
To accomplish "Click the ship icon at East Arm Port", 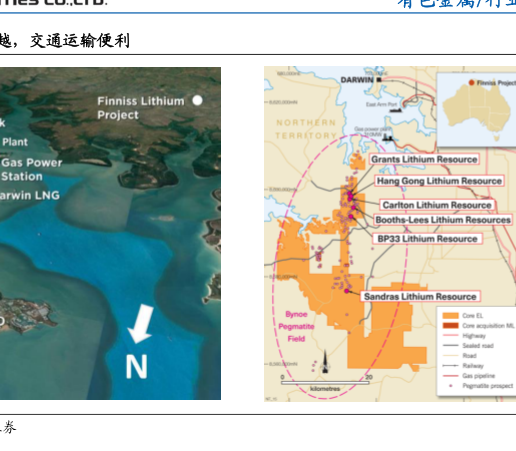I will click(395, 110).
